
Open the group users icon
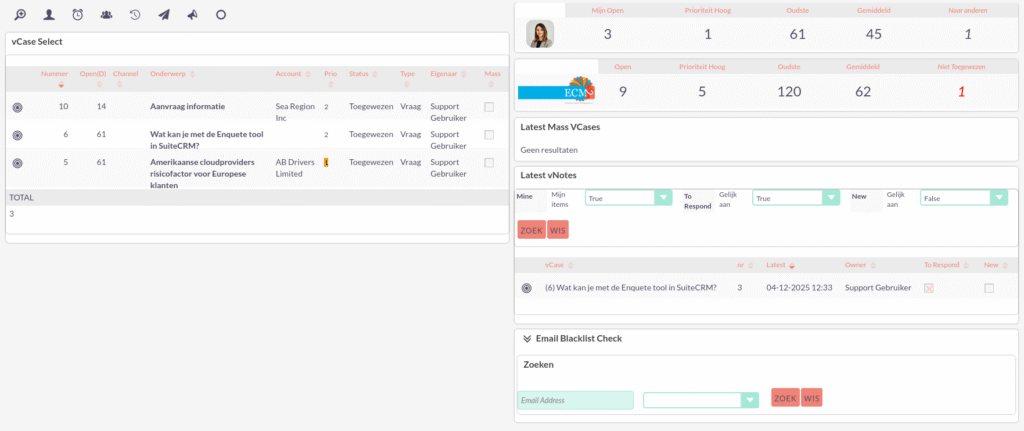[107, 15]
